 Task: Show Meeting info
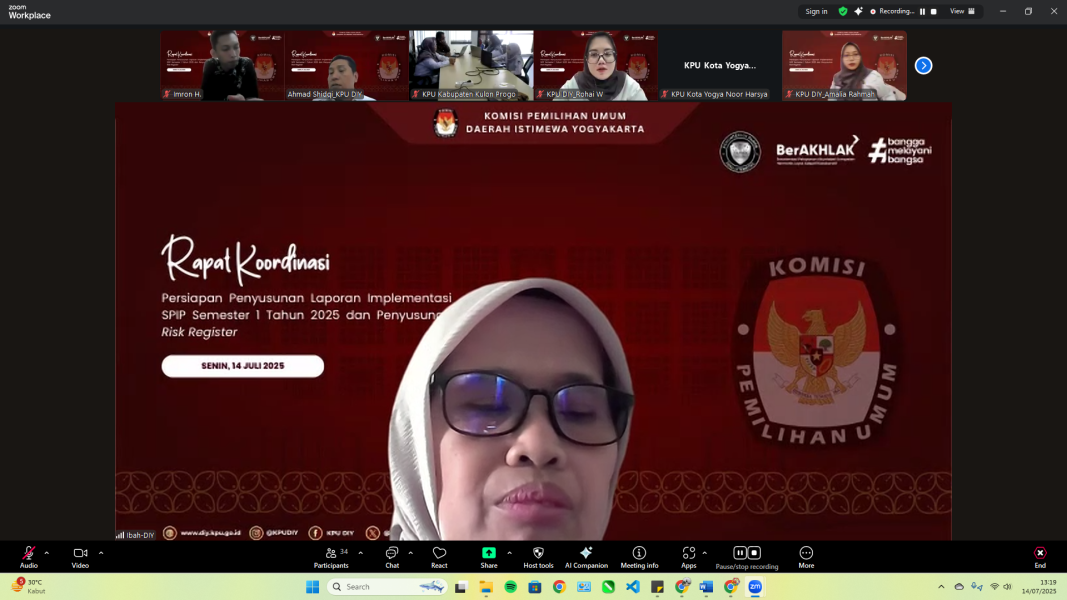[639, 555]
